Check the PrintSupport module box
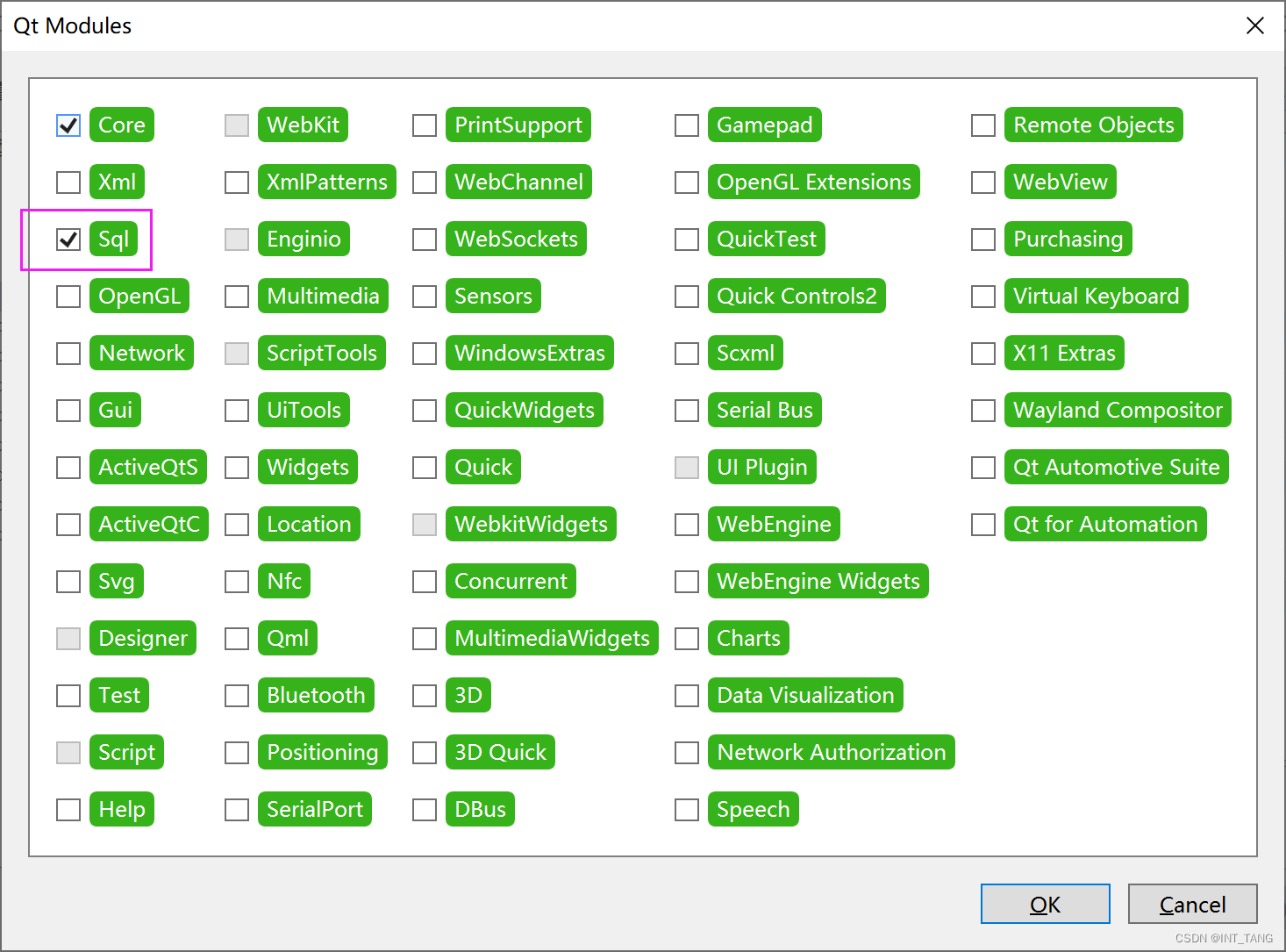This screenshot has width=1286, height=952. [425, 125]
